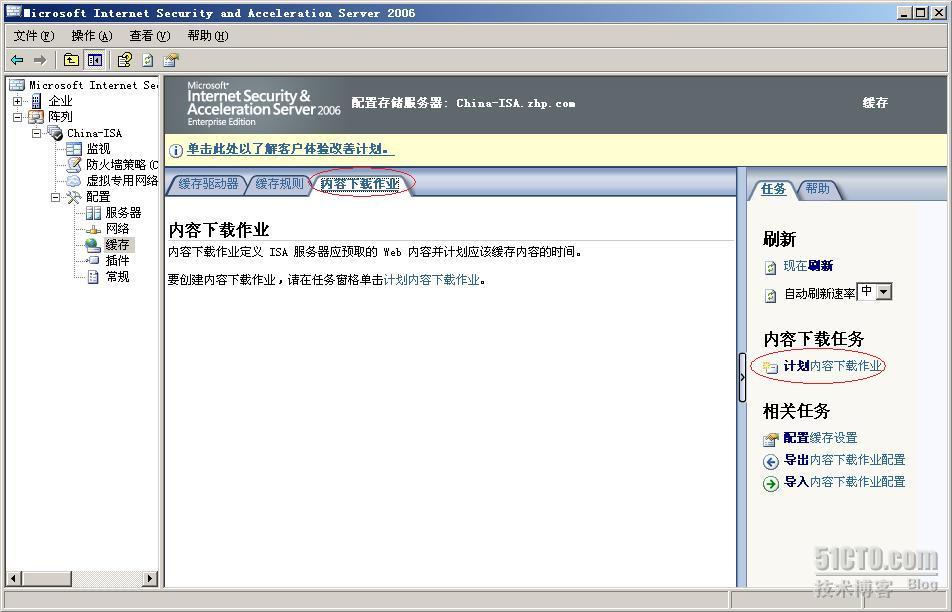
Task: Click the Back arrow toolbar icon
Action: click(x=17, y=60)
